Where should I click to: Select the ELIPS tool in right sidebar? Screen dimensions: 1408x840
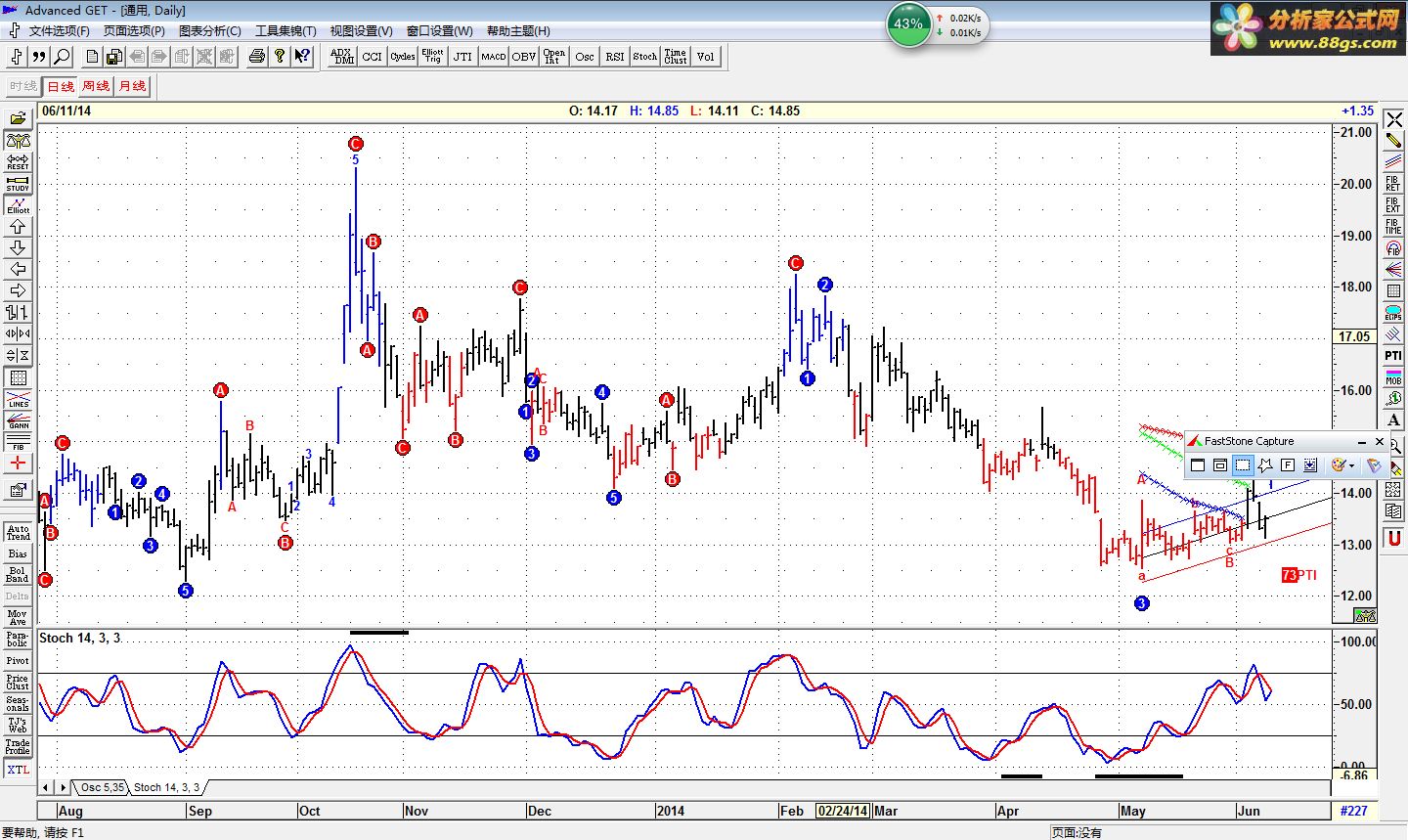1393,313
